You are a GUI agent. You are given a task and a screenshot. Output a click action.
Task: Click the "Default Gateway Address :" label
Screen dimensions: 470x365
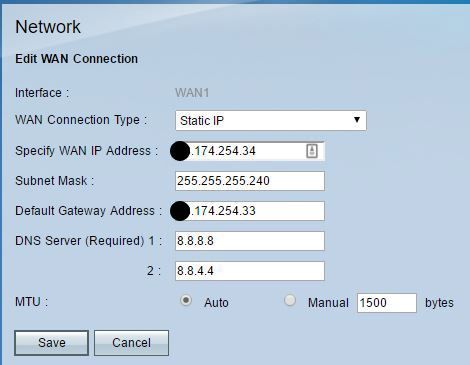tap(88, 211)
